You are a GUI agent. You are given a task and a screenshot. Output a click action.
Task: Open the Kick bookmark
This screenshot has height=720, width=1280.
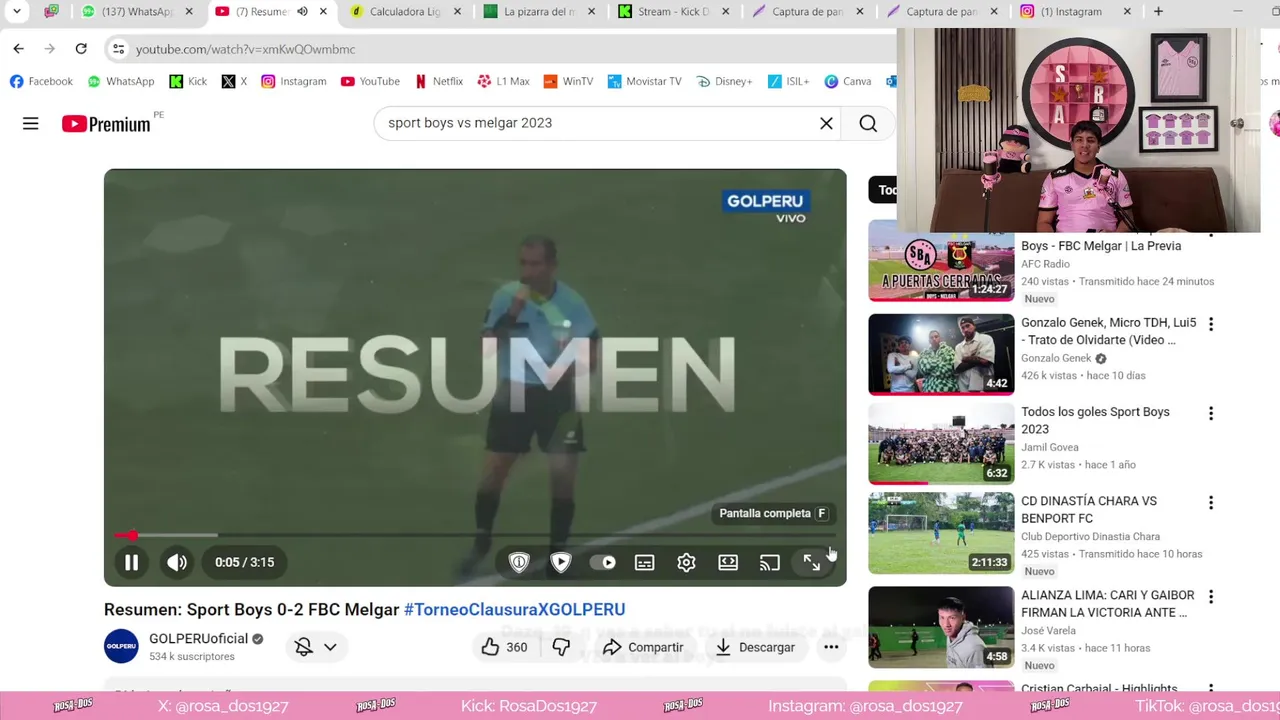pos(188,81)
